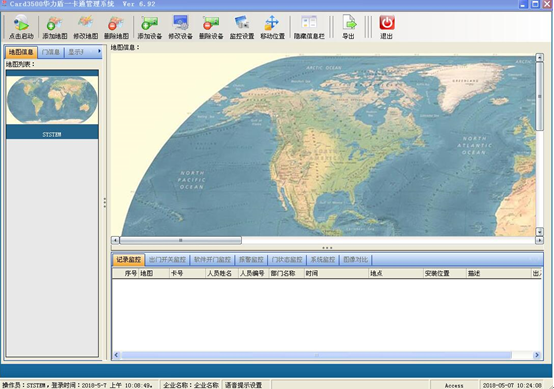Screen dimensions: 554x389
Task: Click the map vertical scrollbar thumb
Action: [539, 96]
